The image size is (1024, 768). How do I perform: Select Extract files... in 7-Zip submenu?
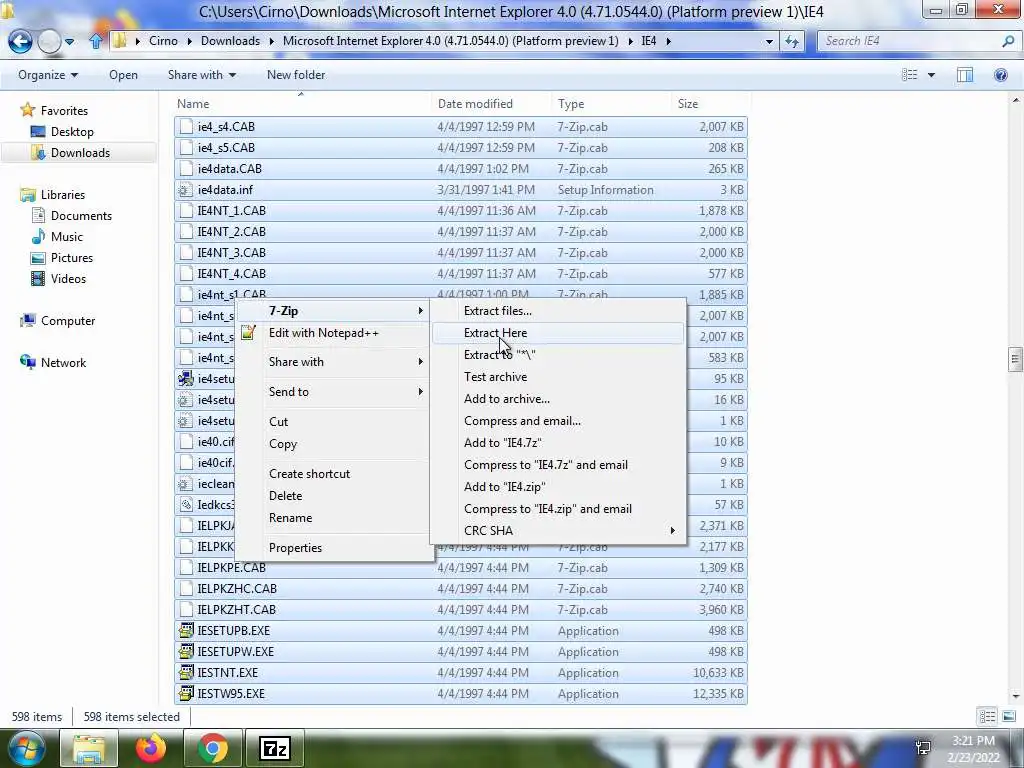click(558, 311)
